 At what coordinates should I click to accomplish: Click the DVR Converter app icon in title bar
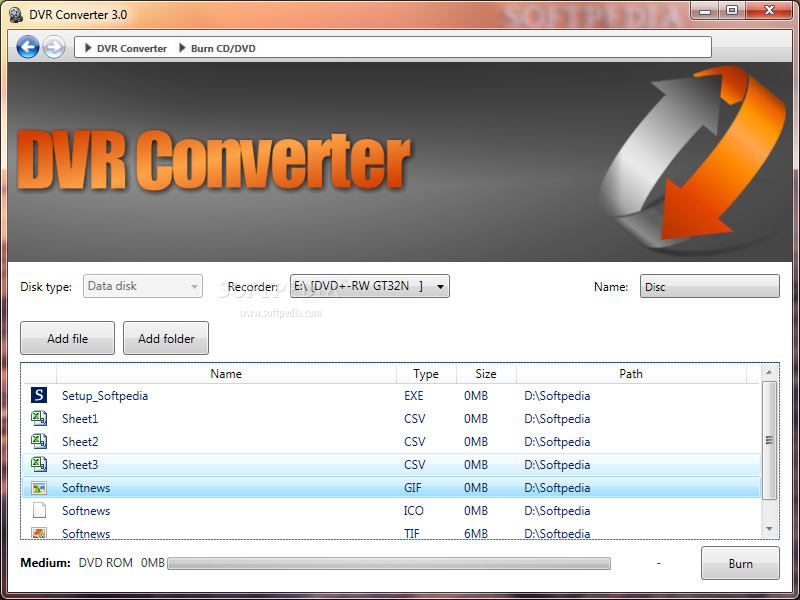[16, 15]
